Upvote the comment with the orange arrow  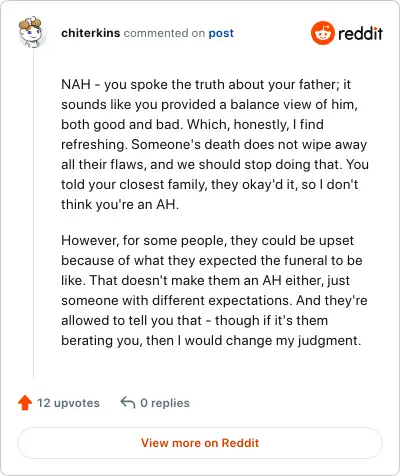tap(25, 403)
